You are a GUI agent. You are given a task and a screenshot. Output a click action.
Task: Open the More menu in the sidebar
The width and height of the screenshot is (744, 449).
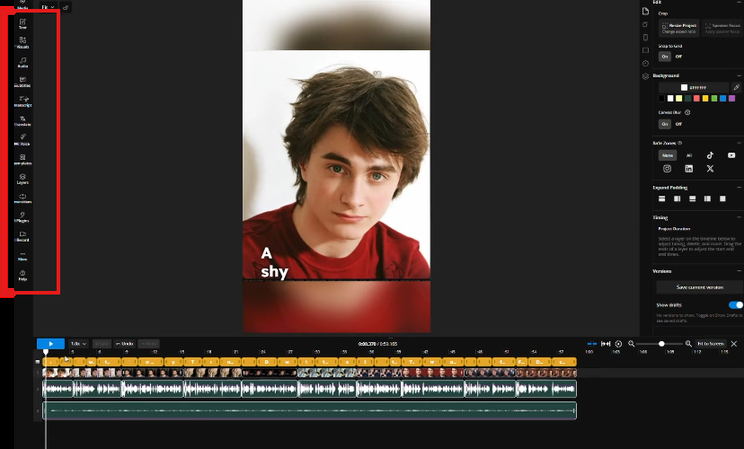click(x=22, y=256)
